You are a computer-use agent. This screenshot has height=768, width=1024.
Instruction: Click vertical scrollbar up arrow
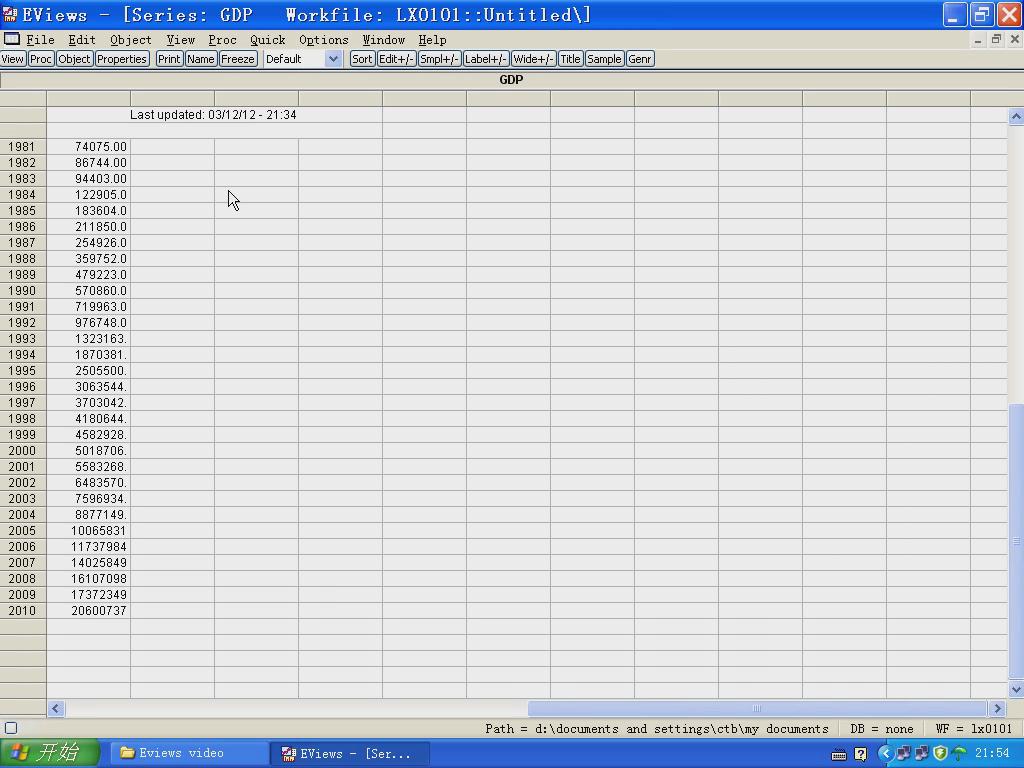pyautogui.click(x=1016, y=117)
